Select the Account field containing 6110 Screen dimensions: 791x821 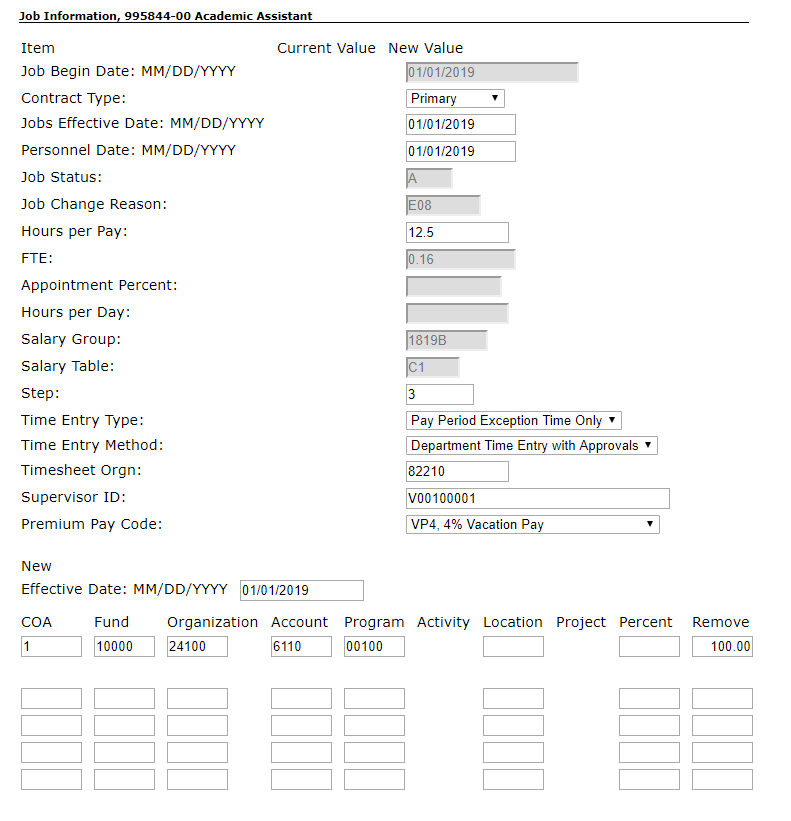pos(300,646)
